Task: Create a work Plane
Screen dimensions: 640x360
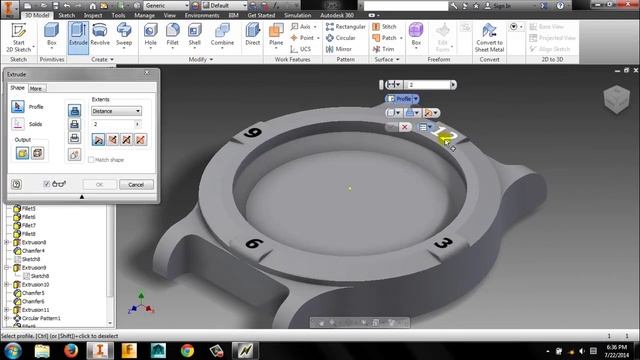Action: pyautogui.click(x=276, y=35)
